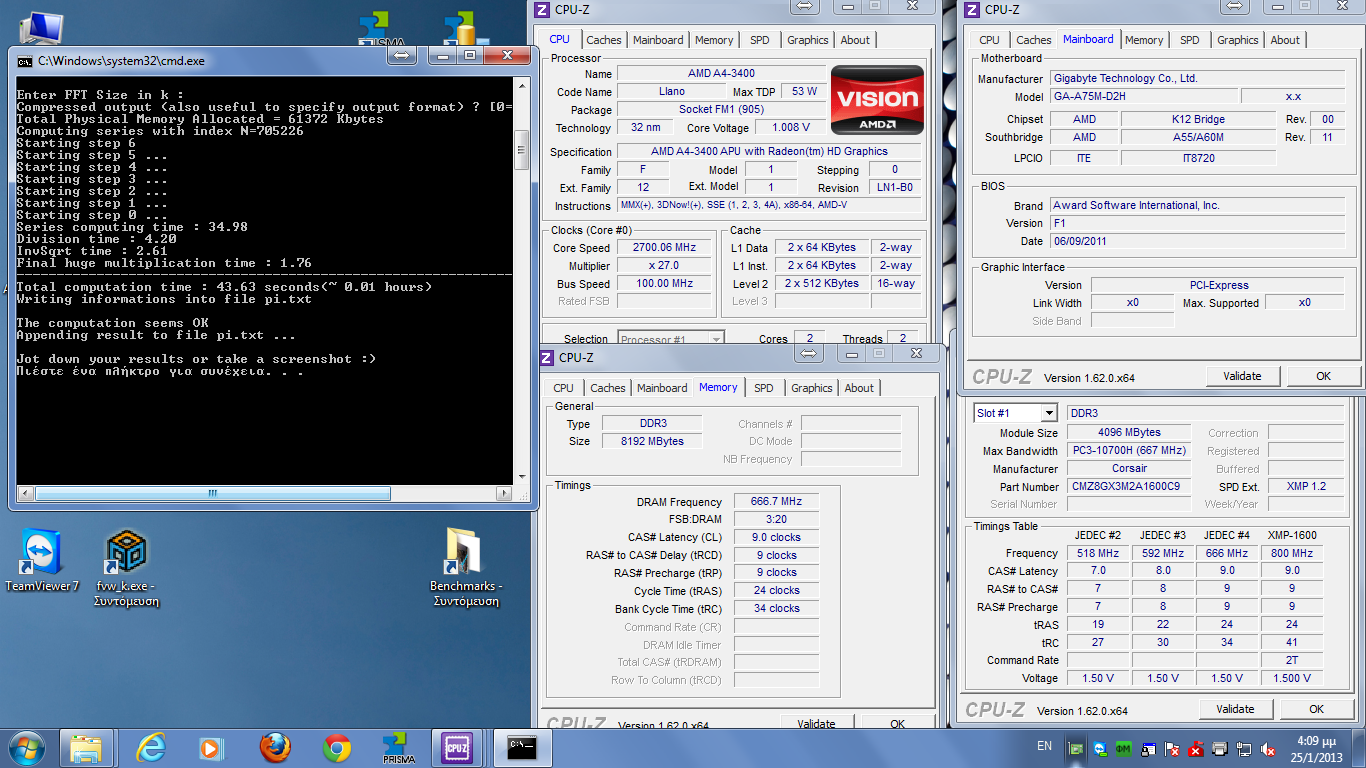1366x768 pixels.
Task: Open Windows Explorer from the taskbar
Action: point(85,748)
